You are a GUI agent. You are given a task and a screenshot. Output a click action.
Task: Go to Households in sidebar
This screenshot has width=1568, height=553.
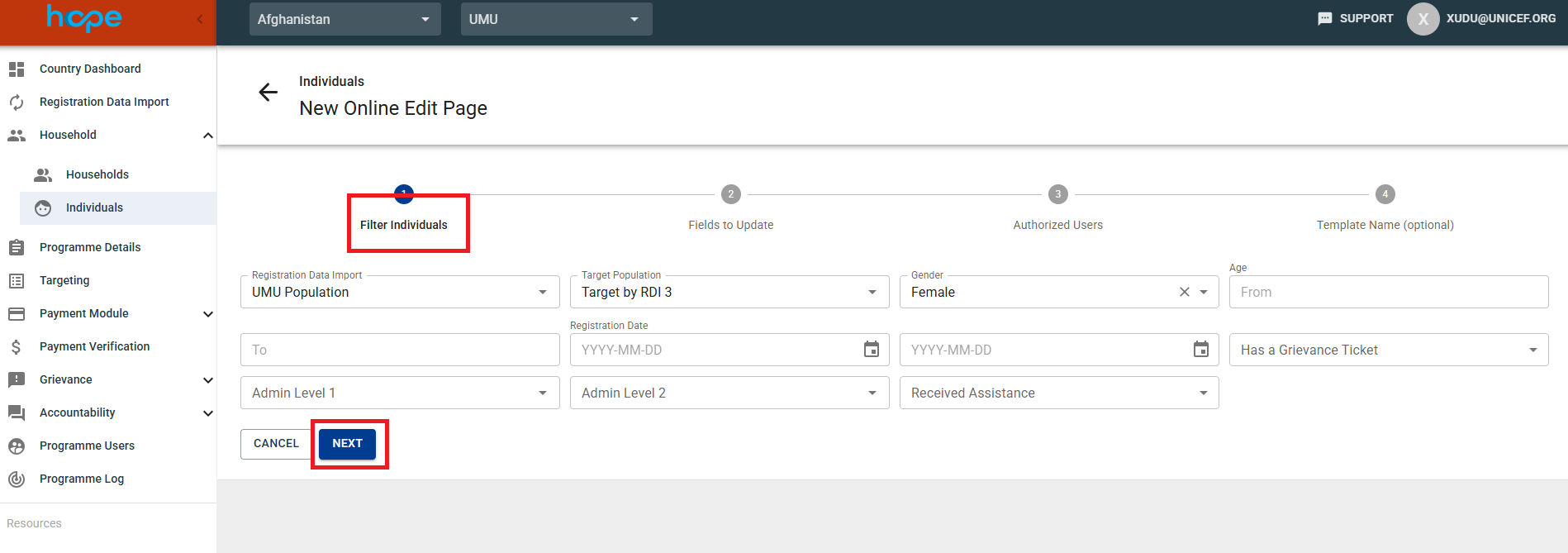click(97, 174)
